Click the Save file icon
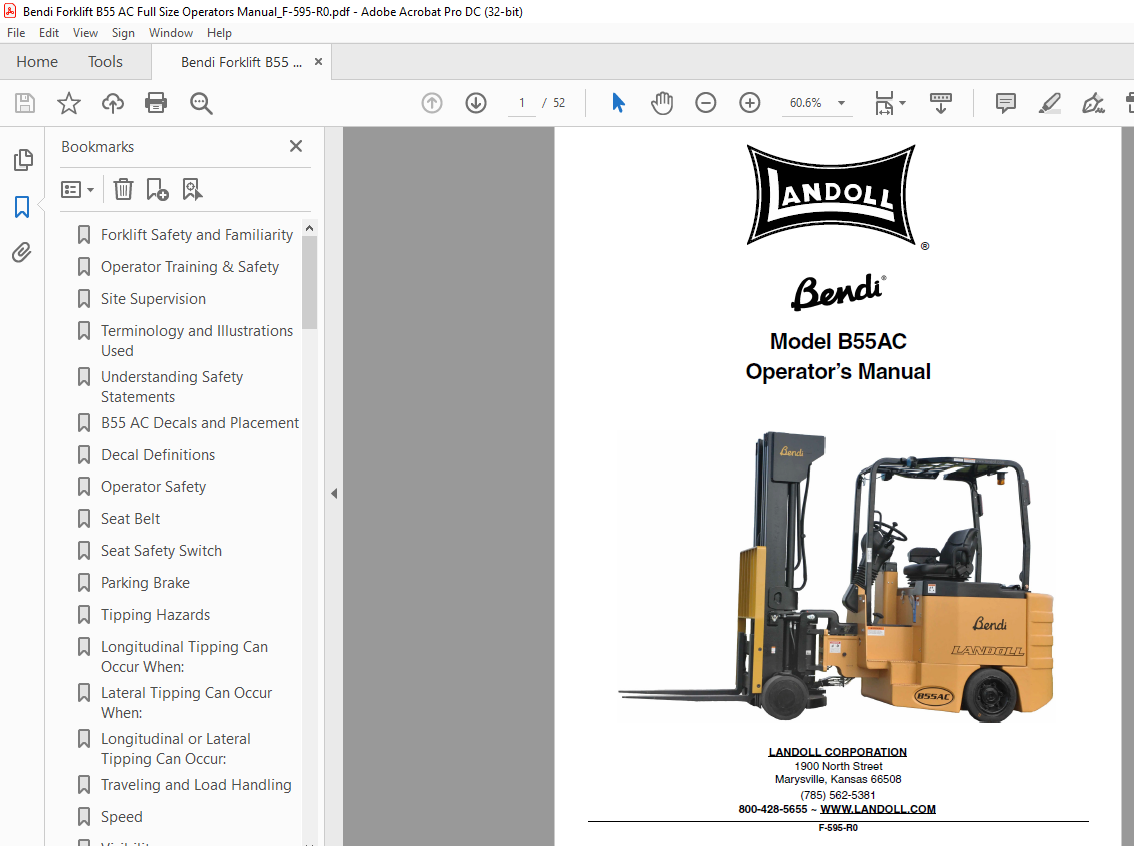Viewport: 1134px width, 846px height. pyautogui.click(x=25, y=103)
